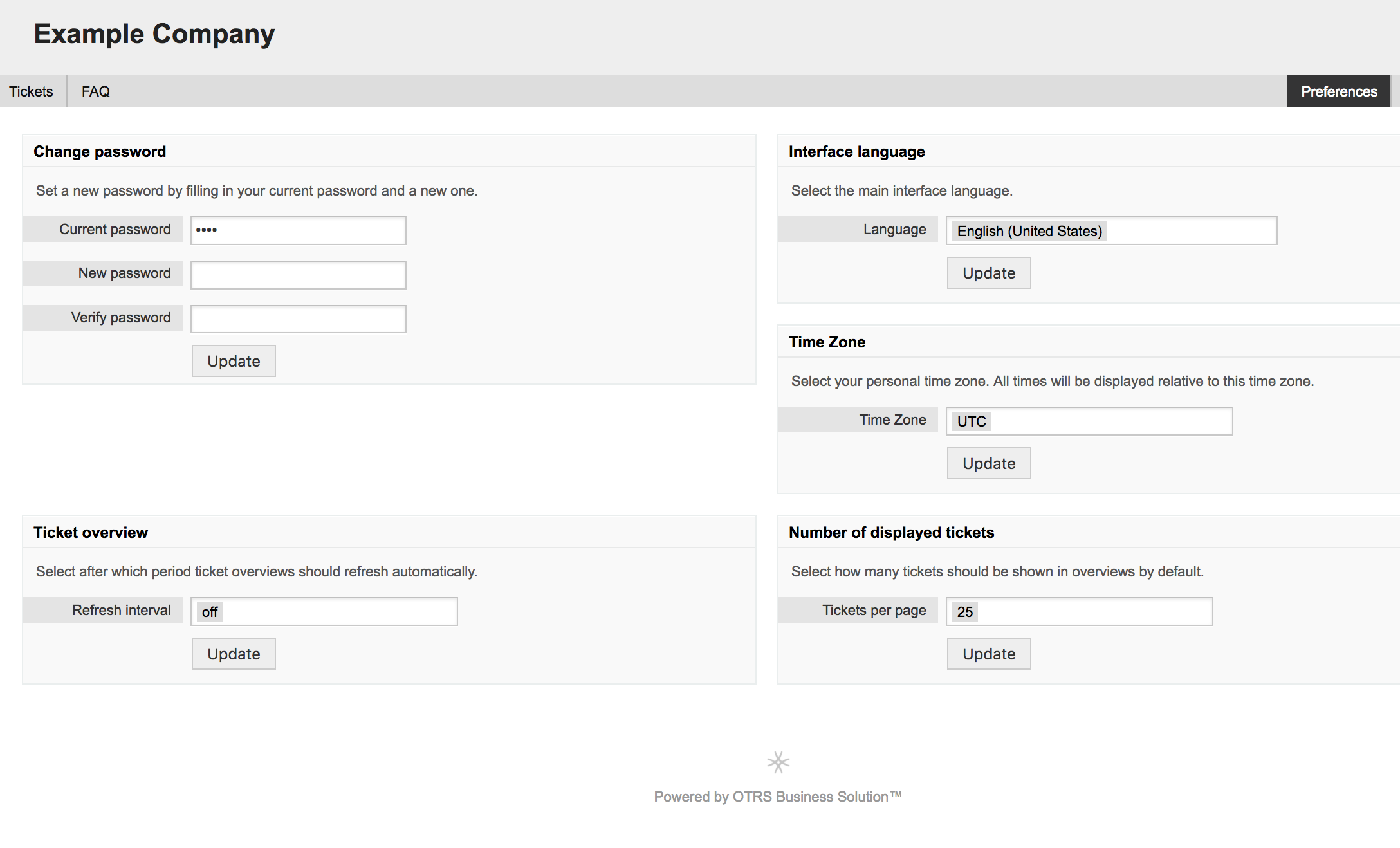Click Update in Interface language section
1400x848 pixels.
coord(988,273)
